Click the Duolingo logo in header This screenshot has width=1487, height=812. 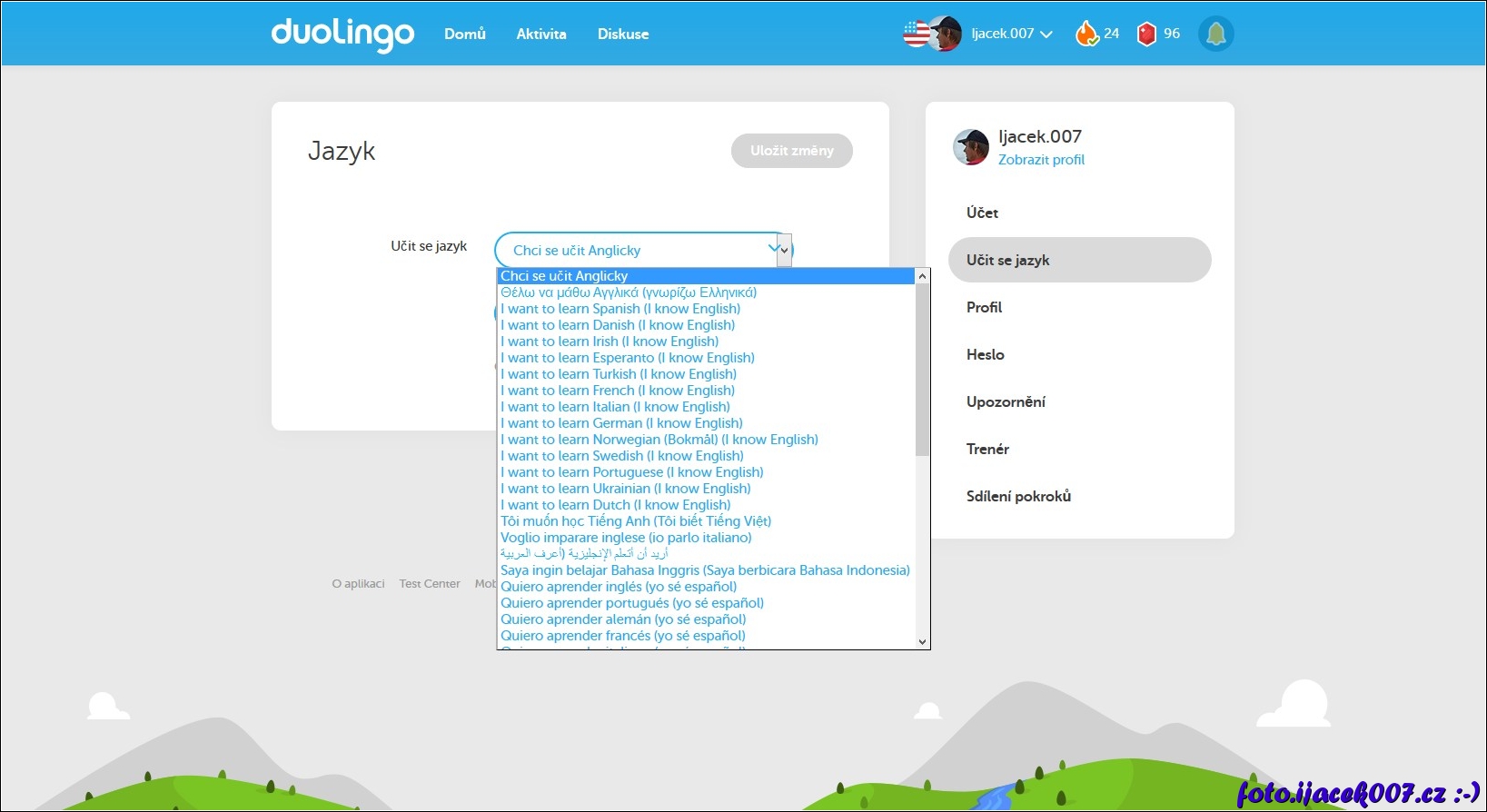[342, 34]
